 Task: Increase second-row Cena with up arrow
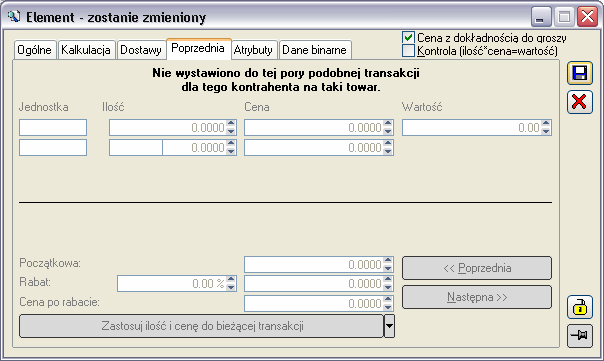(388, 144)
